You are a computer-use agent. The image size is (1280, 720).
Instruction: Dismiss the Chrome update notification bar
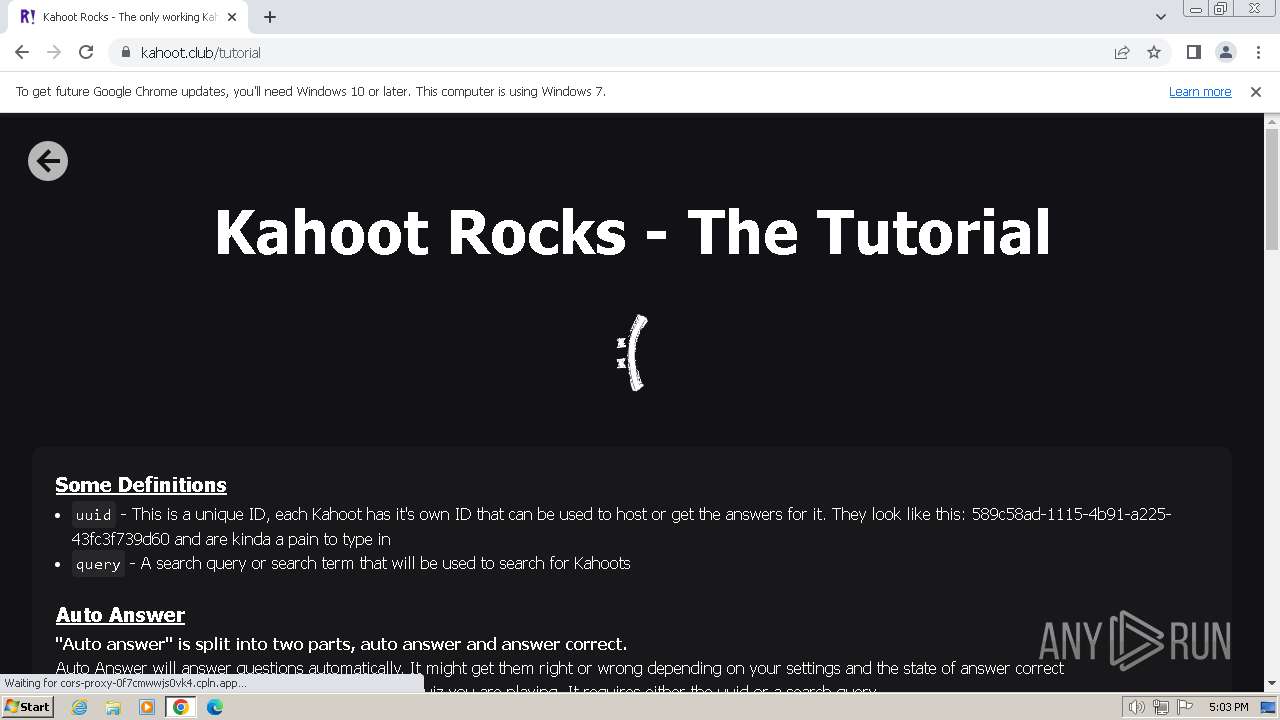click(x=1256, y=91)
